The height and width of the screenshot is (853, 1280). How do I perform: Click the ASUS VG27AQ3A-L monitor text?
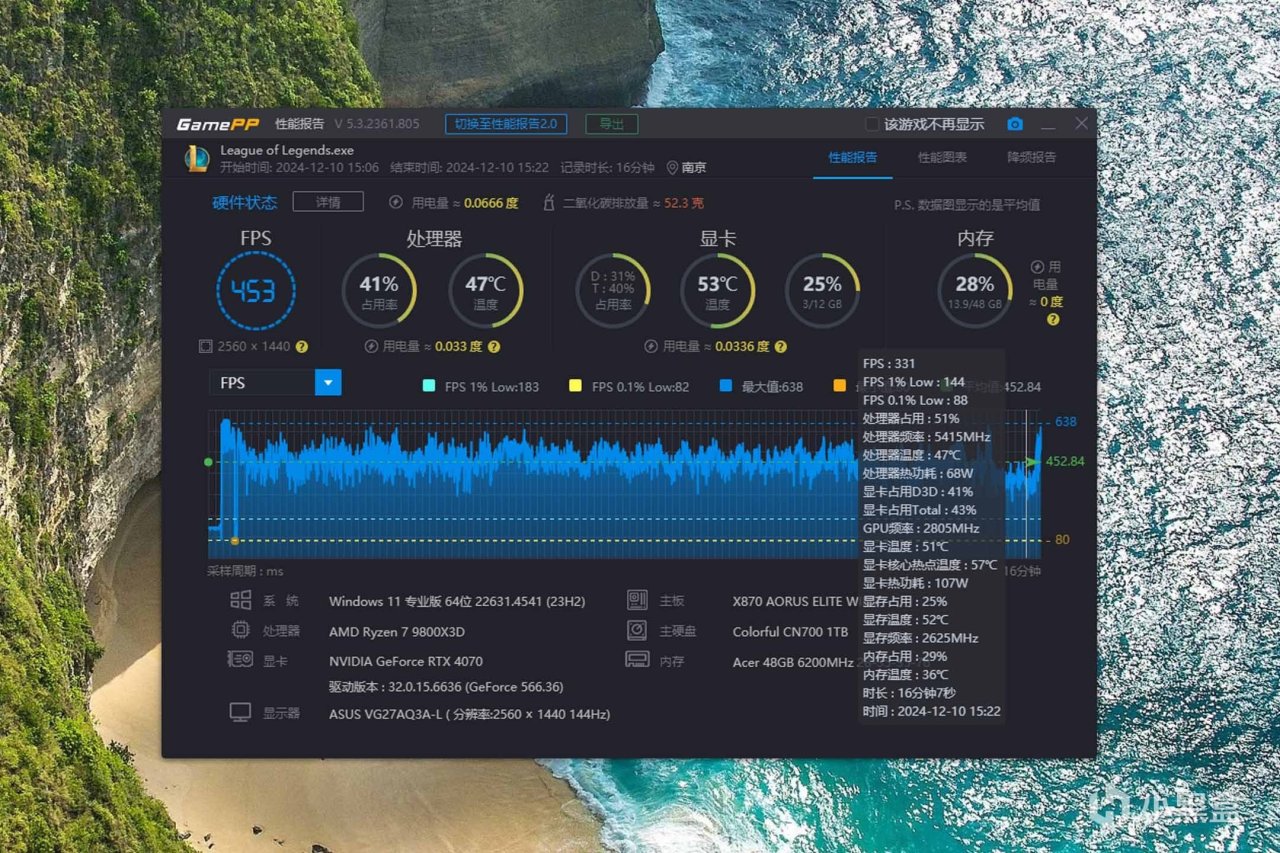[469, 714]
